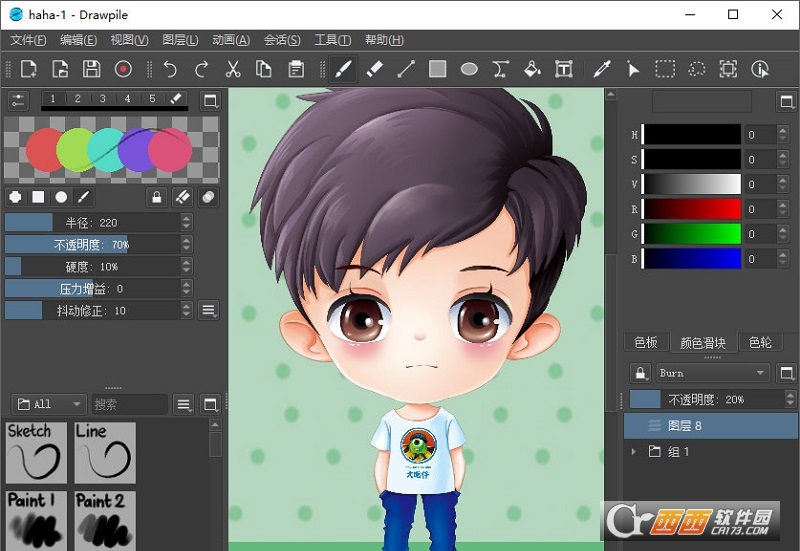Select the Laser pointer tool
Image resolution: width=800 pixels, height=551 pixels.
[633, 69]
